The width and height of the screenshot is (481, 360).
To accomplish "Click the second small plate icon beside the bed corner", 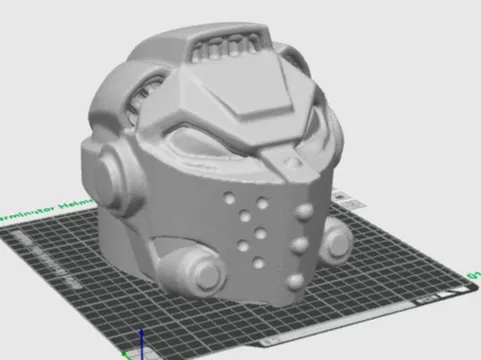I will pos(353,204).
